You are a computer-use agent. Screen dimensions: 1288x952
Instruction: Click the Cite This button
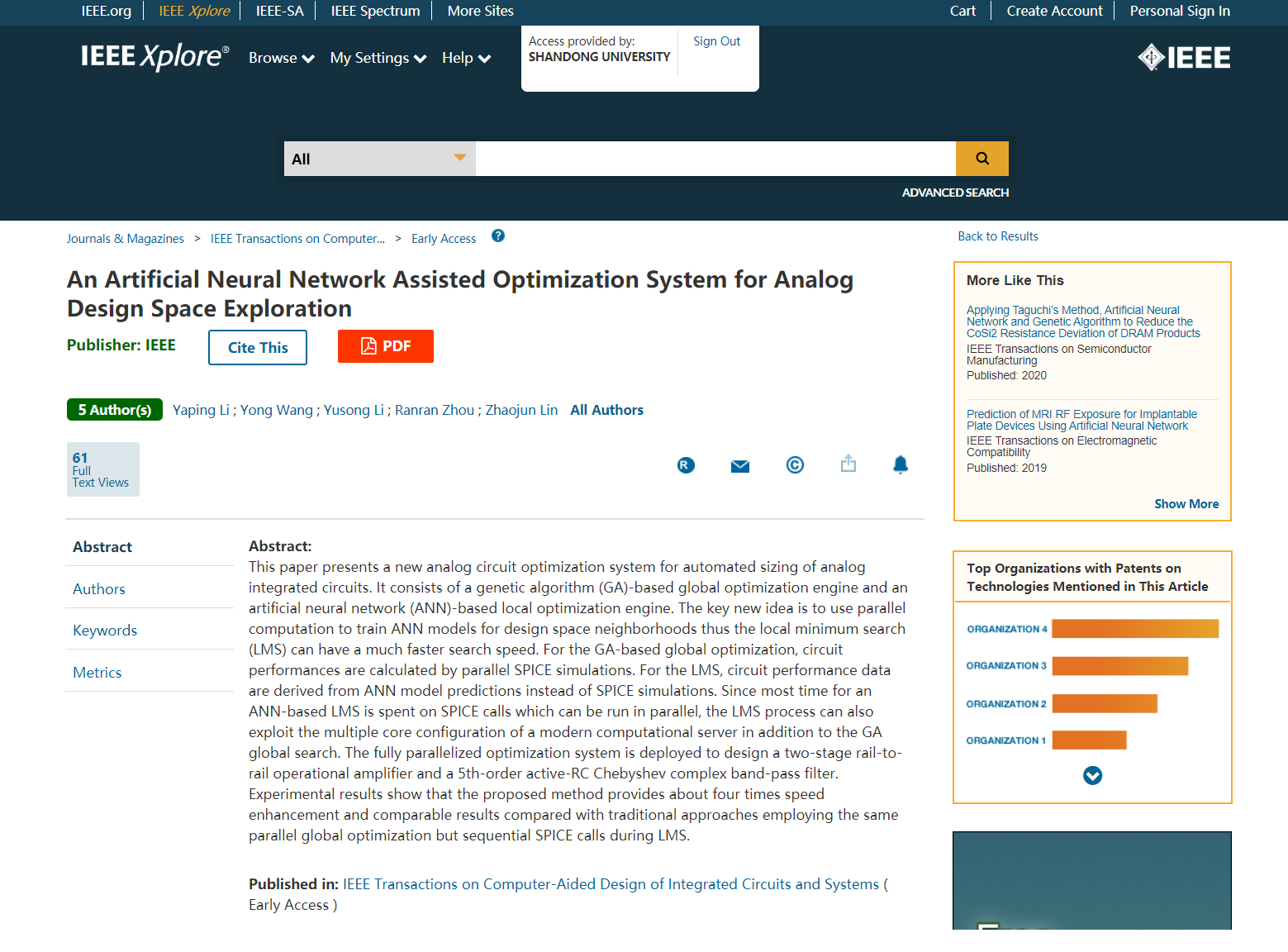[x=258, y=348]
